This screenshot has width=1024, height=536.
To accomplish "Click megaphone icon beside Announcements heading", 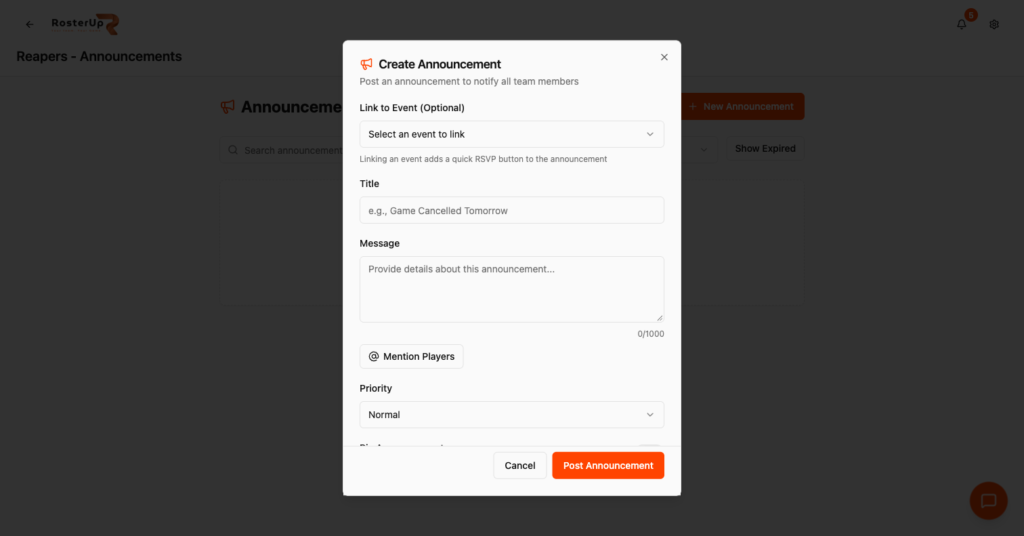I will point(227,107).
